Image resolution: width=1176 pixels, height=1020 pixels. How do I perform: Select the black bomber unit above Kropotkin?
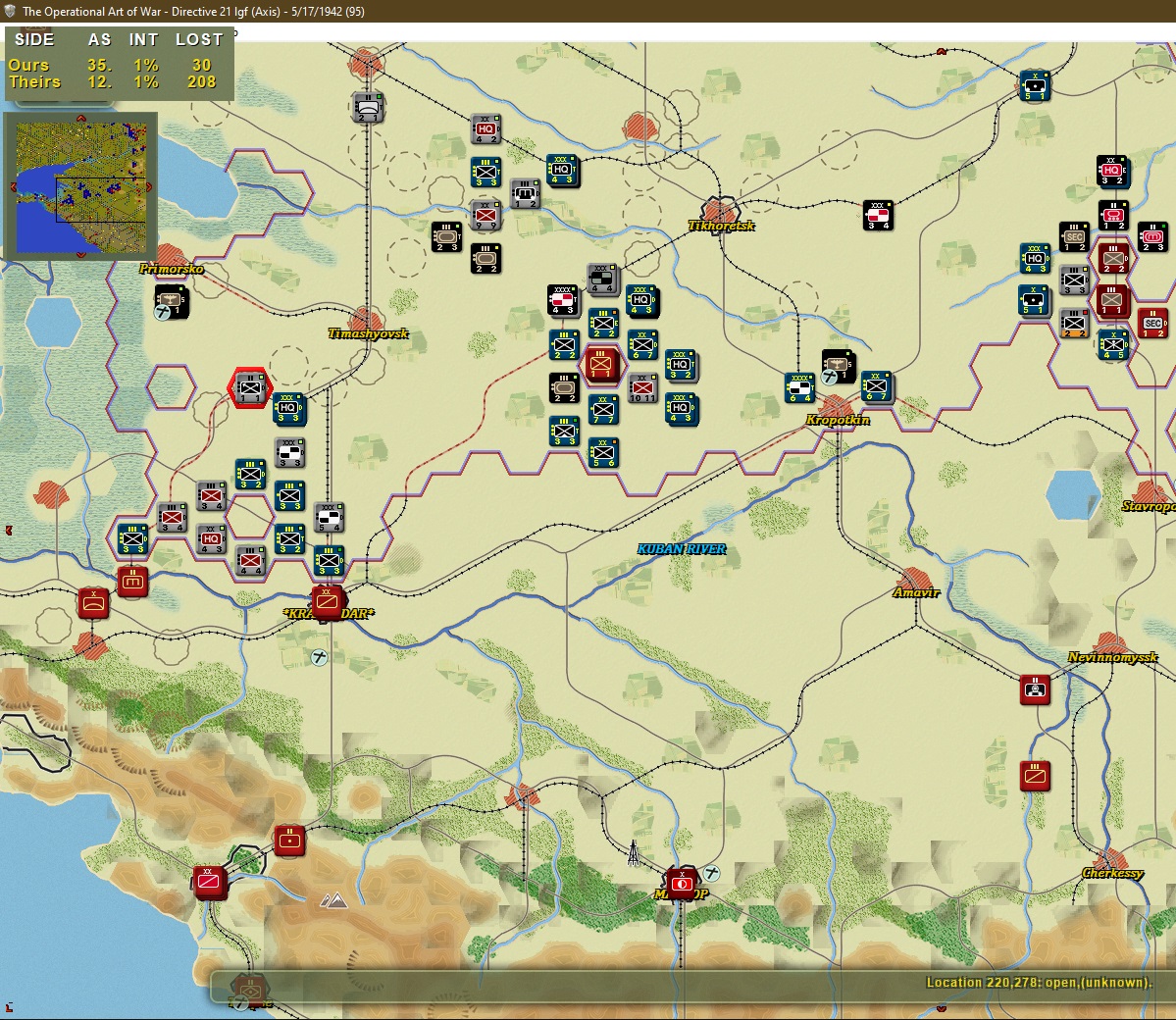point(838,366)
